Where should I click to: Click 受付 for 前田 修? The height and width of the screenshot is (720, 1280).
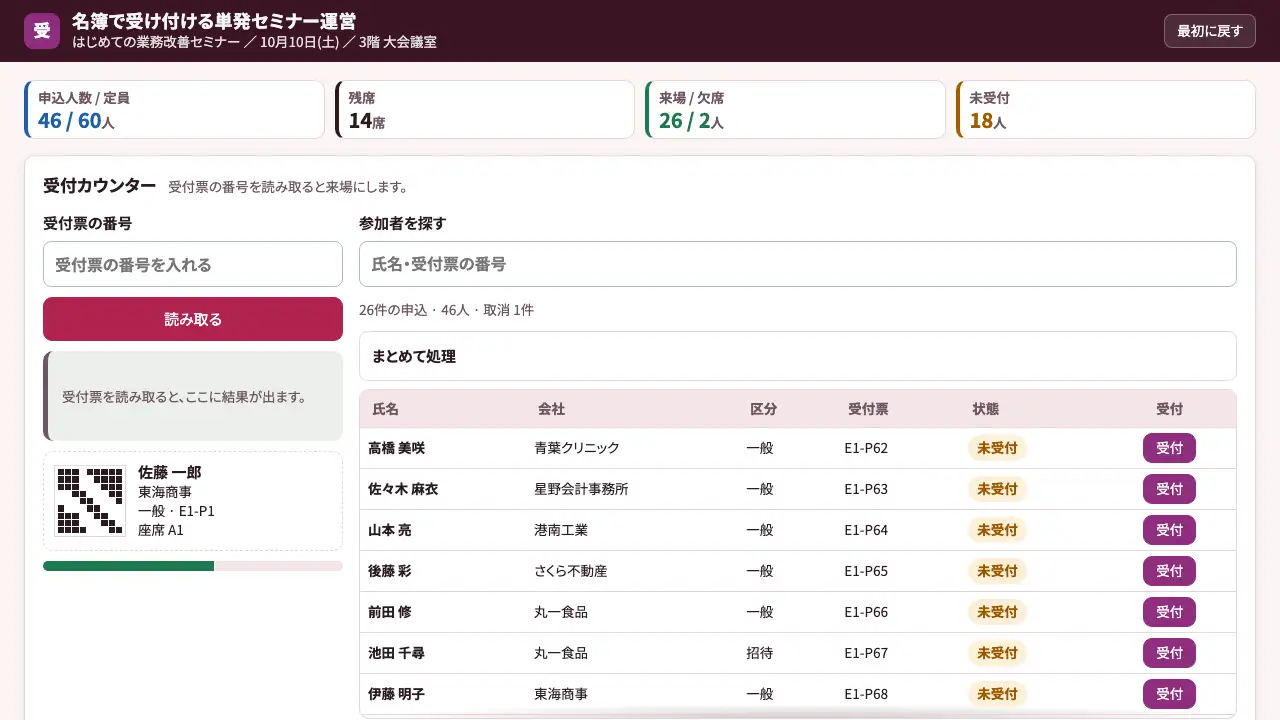(1169, 612)
